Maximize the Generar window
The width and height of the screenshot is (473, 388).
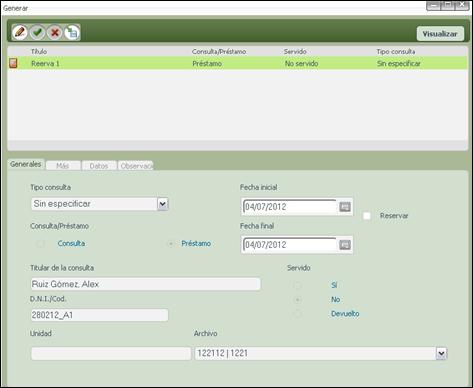point(448,6)
